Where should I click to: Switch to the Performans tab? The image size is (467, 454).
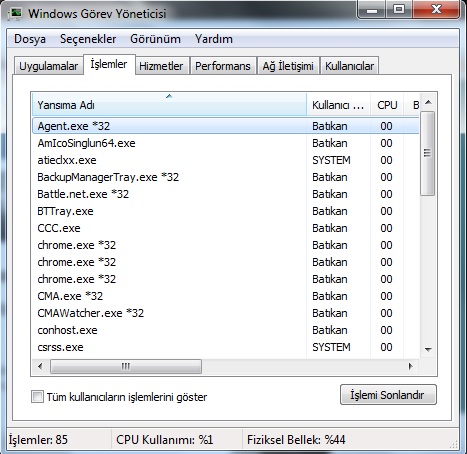coord(223,66)
